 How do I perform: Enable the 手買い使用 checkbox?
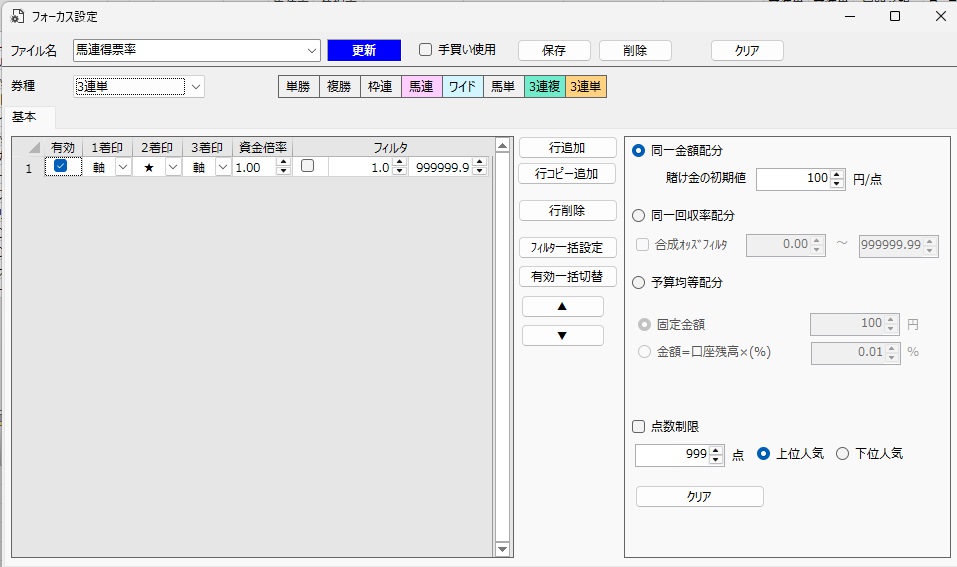click(x=425, y=50)
